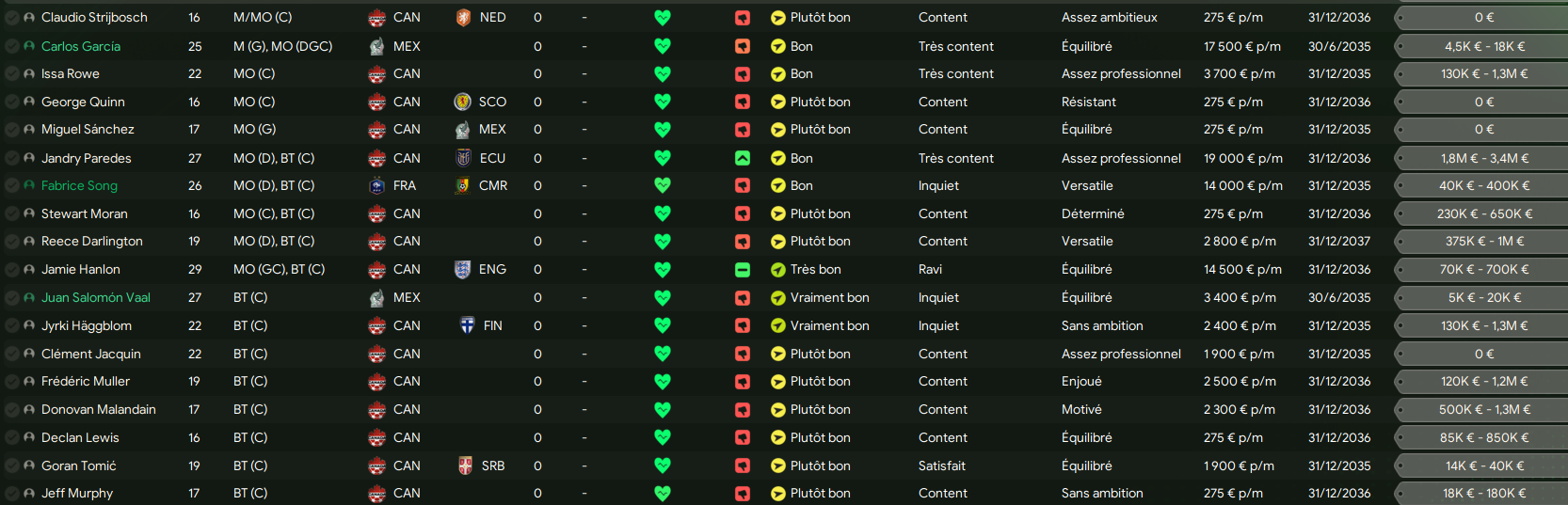Click the Cameroon crest in Fabrice Song's row
This screenshot has height=505, width=1568.
tap(463, 186)
